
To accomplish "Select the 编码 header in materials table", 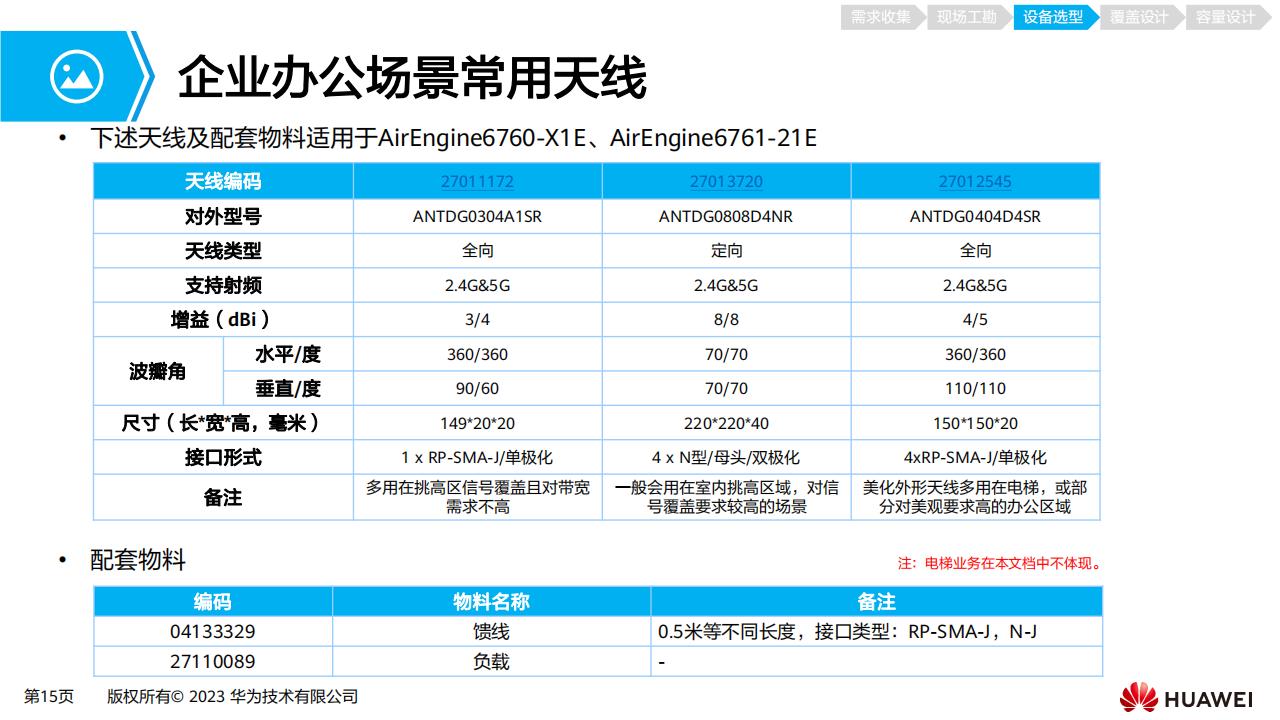I will (x=212, y=601).
